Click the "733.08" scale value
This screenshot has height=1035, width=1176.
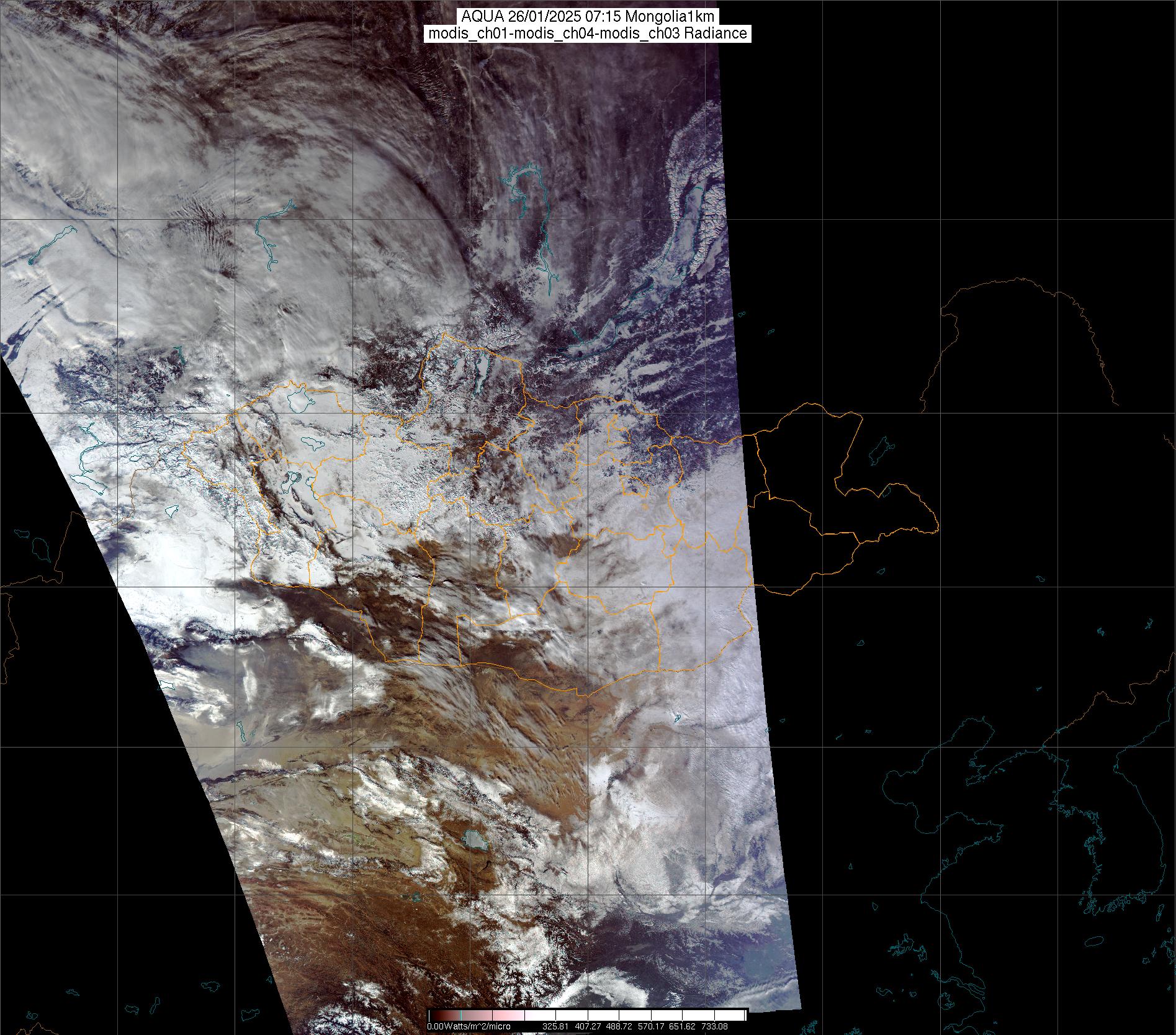(x=714, y=1026)
